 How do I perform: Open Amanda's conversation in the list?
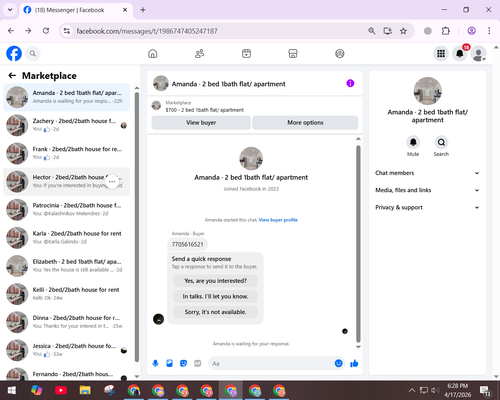(x=67, y=97)
